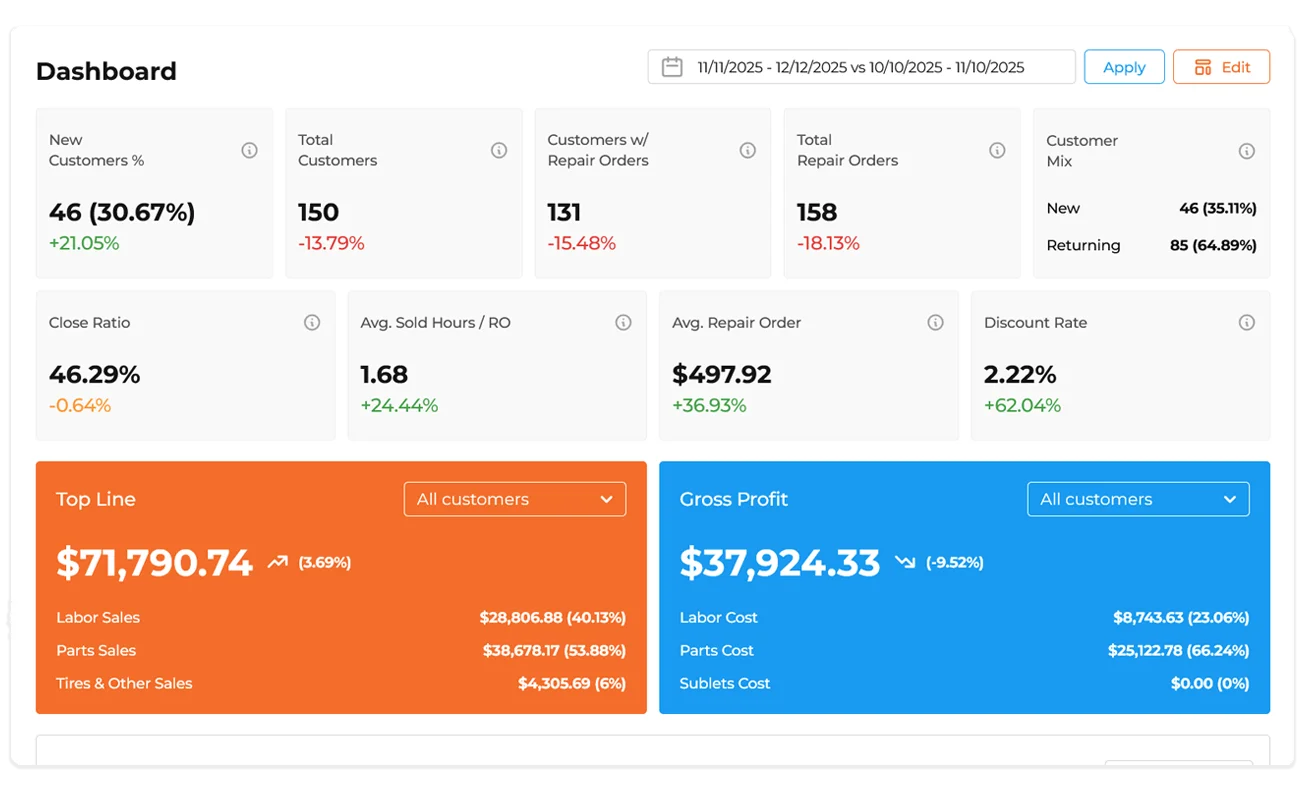The image size is (1305, 791).
Task: Show info tooltip for Discount Rate
Action: (x=1246, y=323)
